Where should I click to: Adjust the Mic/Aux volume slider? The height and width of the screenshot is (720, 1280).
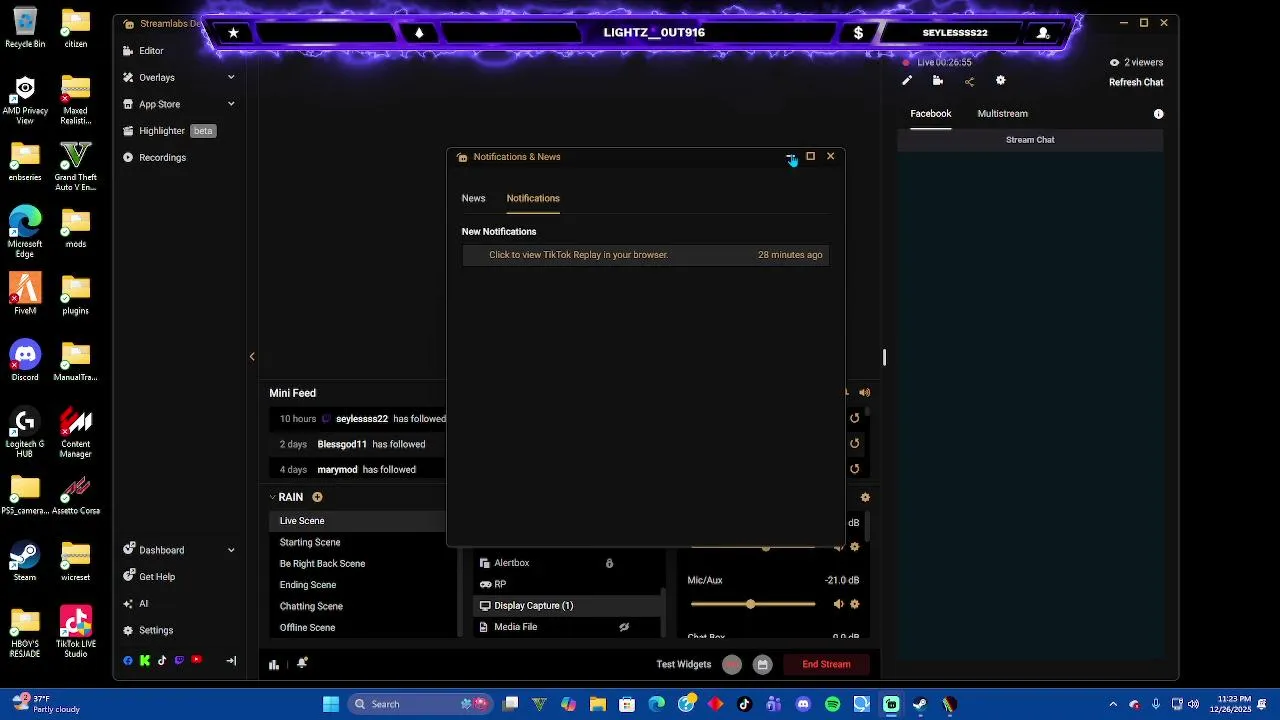click(x=753, y=604)
